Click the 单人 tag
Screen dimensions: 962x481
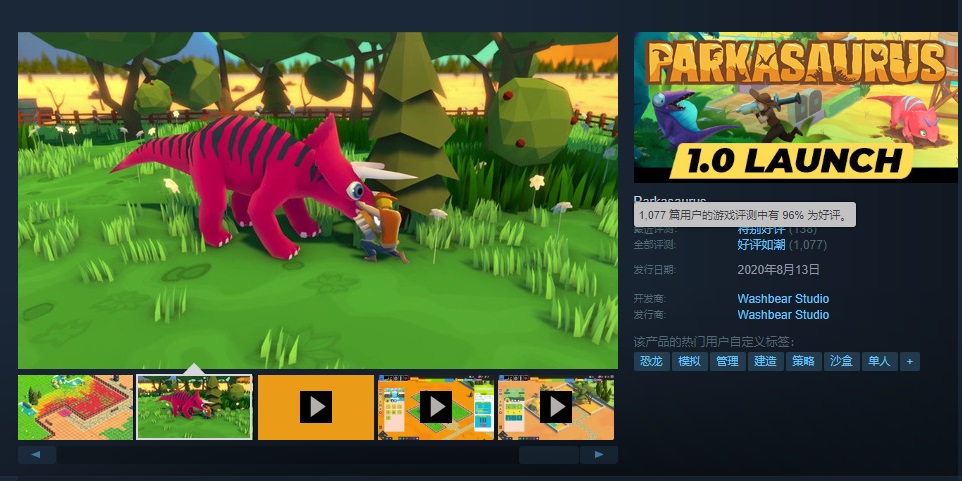click(879, 361)
